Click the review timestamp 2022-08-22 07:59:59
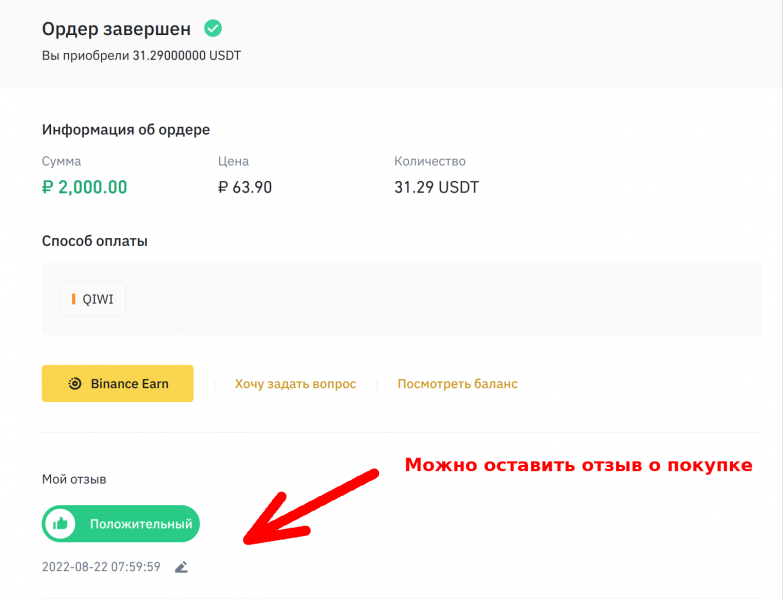 [101, 567]
